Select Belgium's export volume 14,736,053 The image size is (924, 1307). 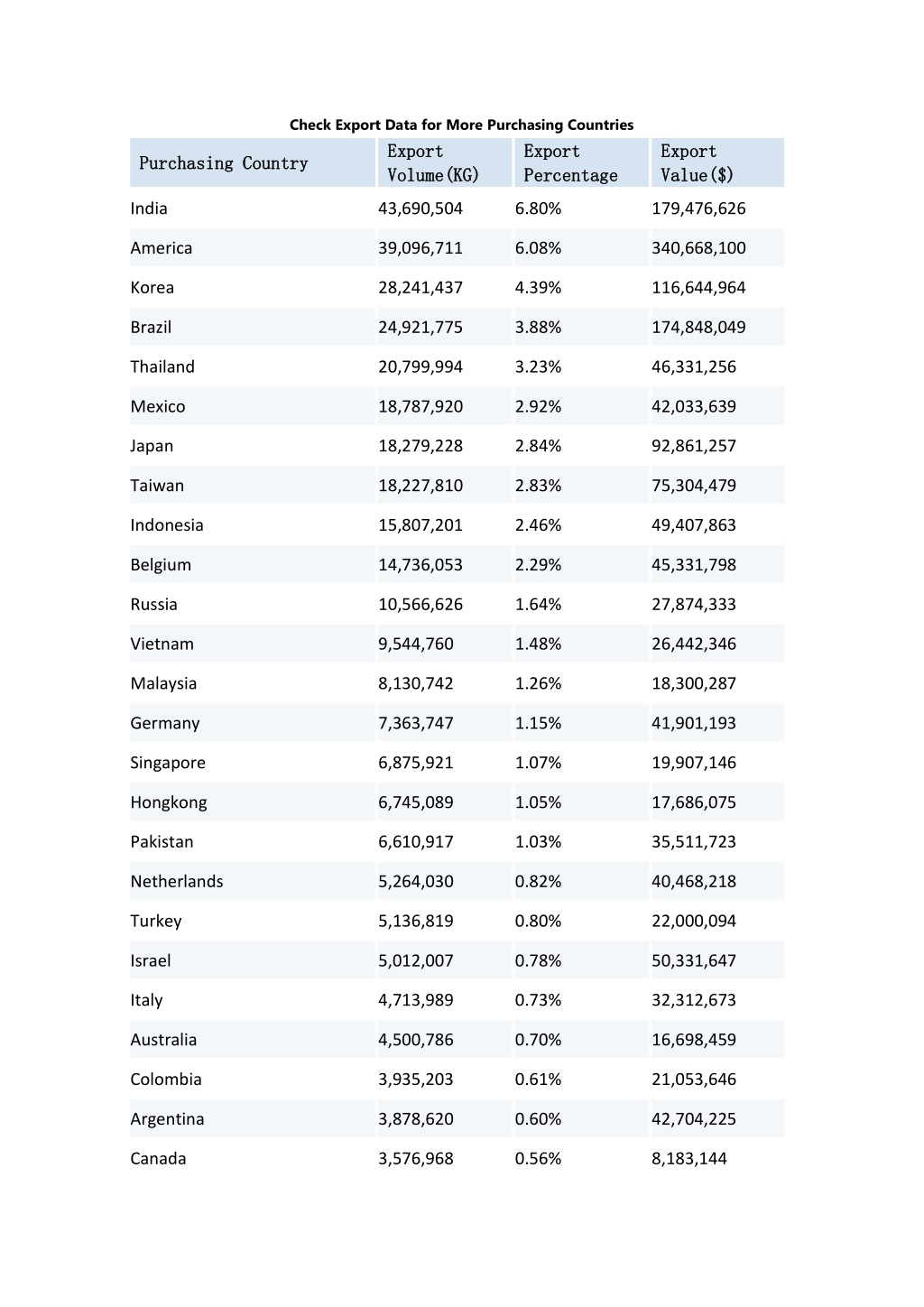[x=420, y=565]
